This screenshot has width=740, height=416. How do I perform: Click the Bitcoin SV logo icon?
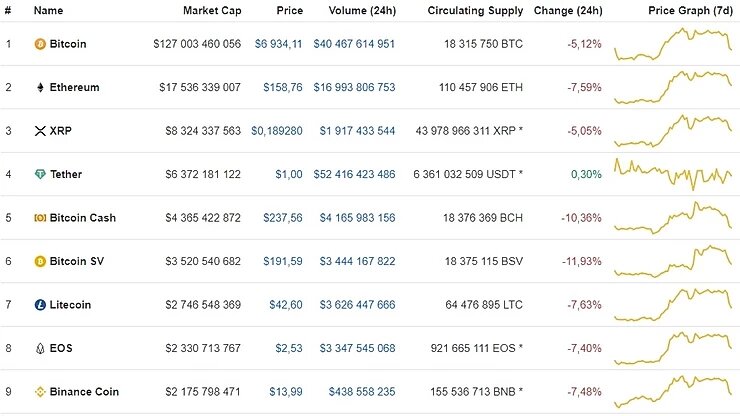(x=40, y=261)
